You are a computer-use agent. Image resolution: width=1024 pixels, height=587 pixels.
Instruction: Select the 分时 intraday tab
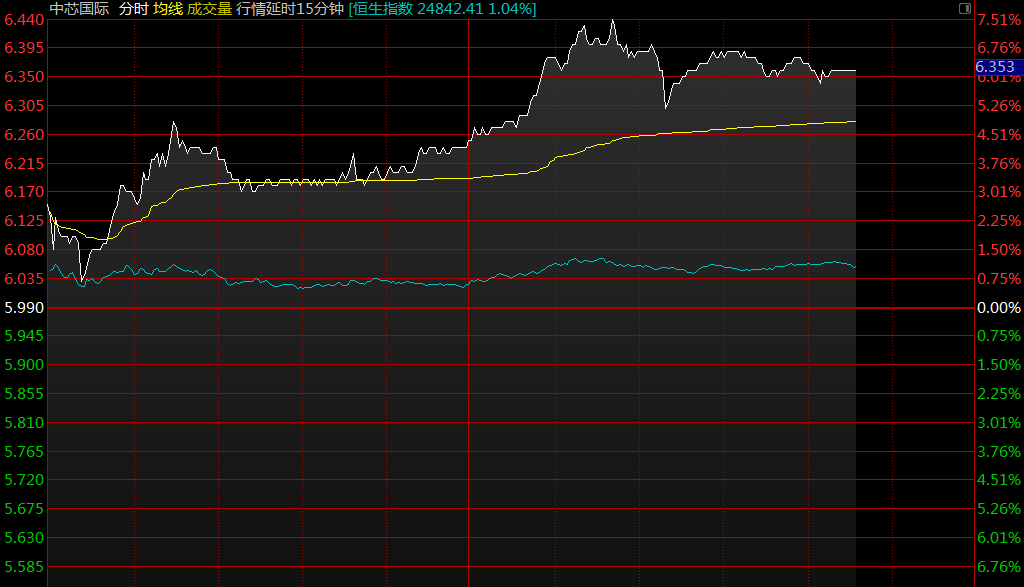(132, 9)
